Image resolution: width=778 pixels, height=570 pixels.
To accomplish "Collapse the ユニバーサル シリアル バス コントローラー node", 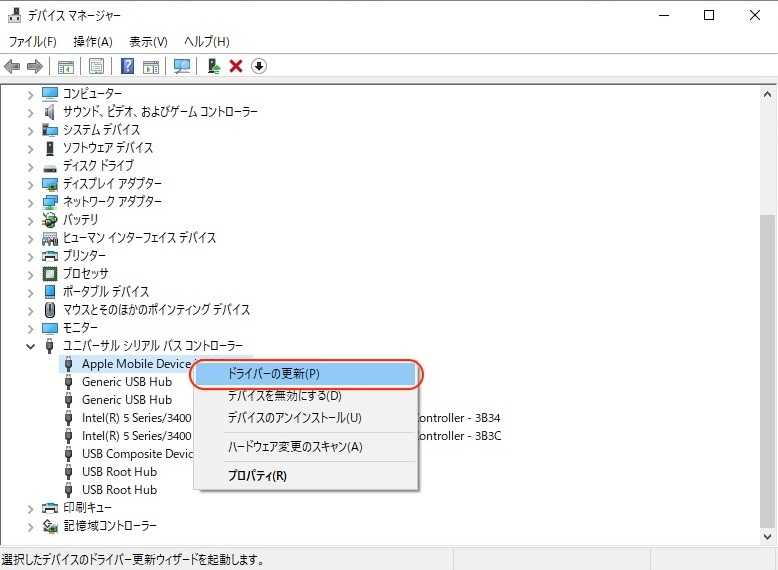I will (x=31, y=346).
